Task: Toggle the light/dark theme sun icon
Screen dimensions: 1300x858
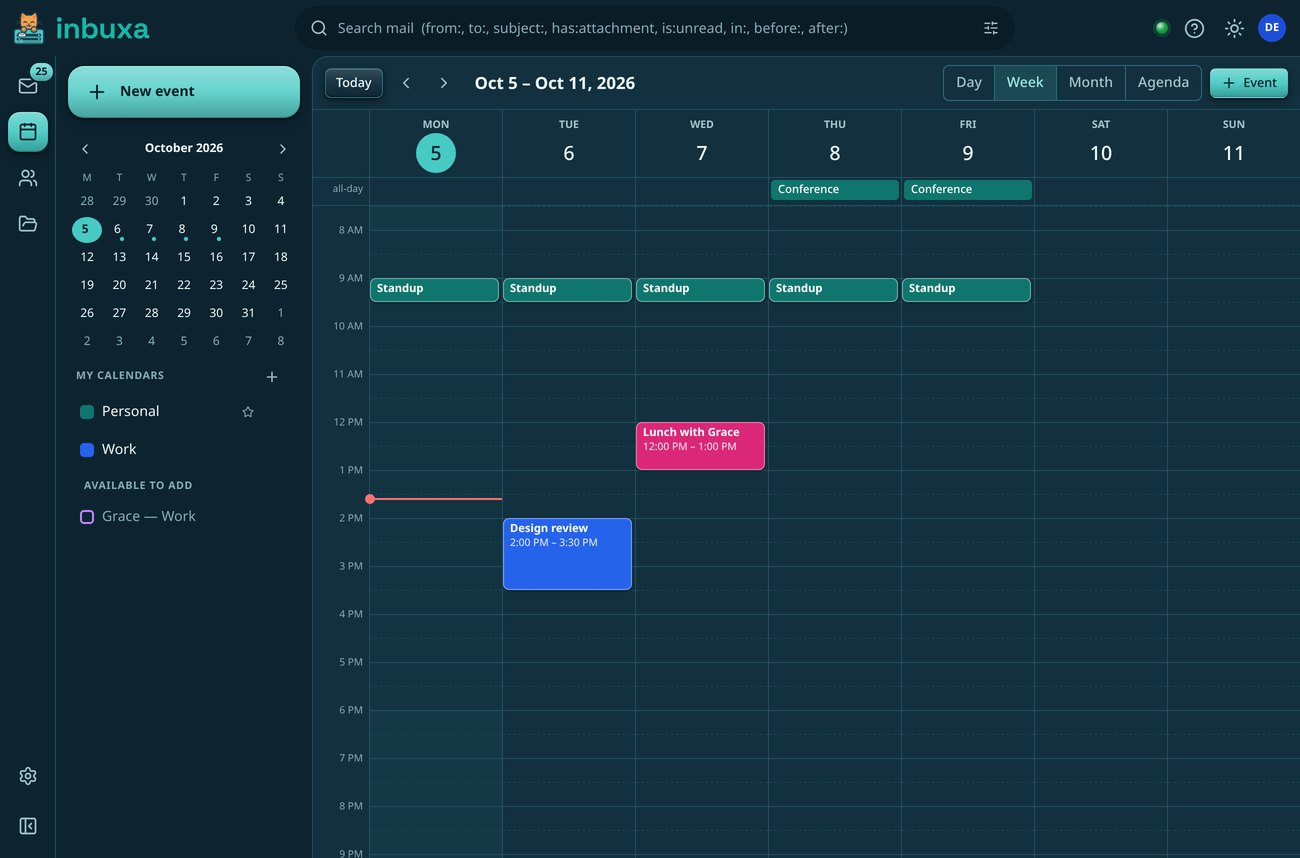Action: (x=1234, y=28)
